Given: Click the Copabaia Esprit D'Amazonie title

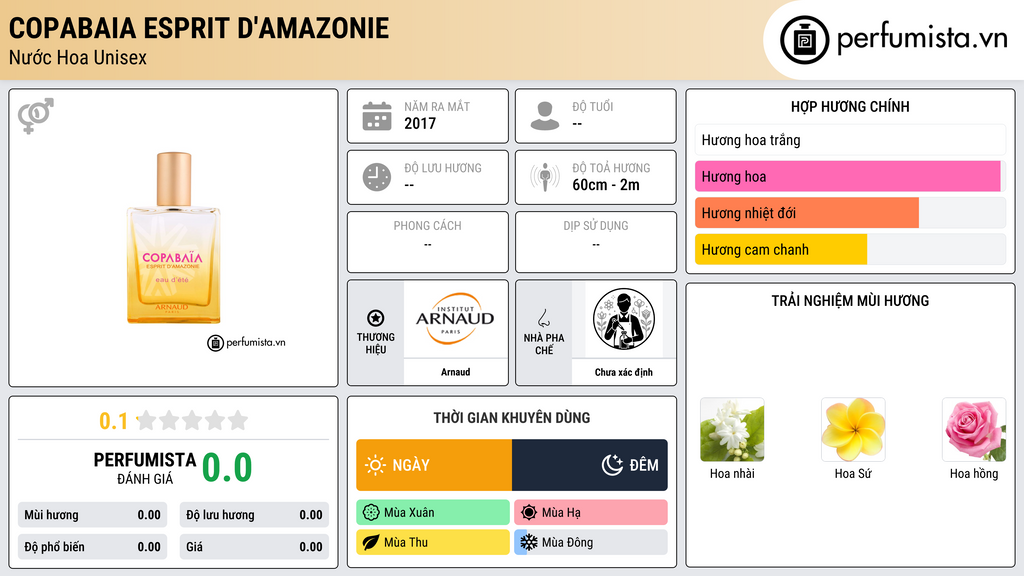Looking at the screenshot, I should pos(199,28).
